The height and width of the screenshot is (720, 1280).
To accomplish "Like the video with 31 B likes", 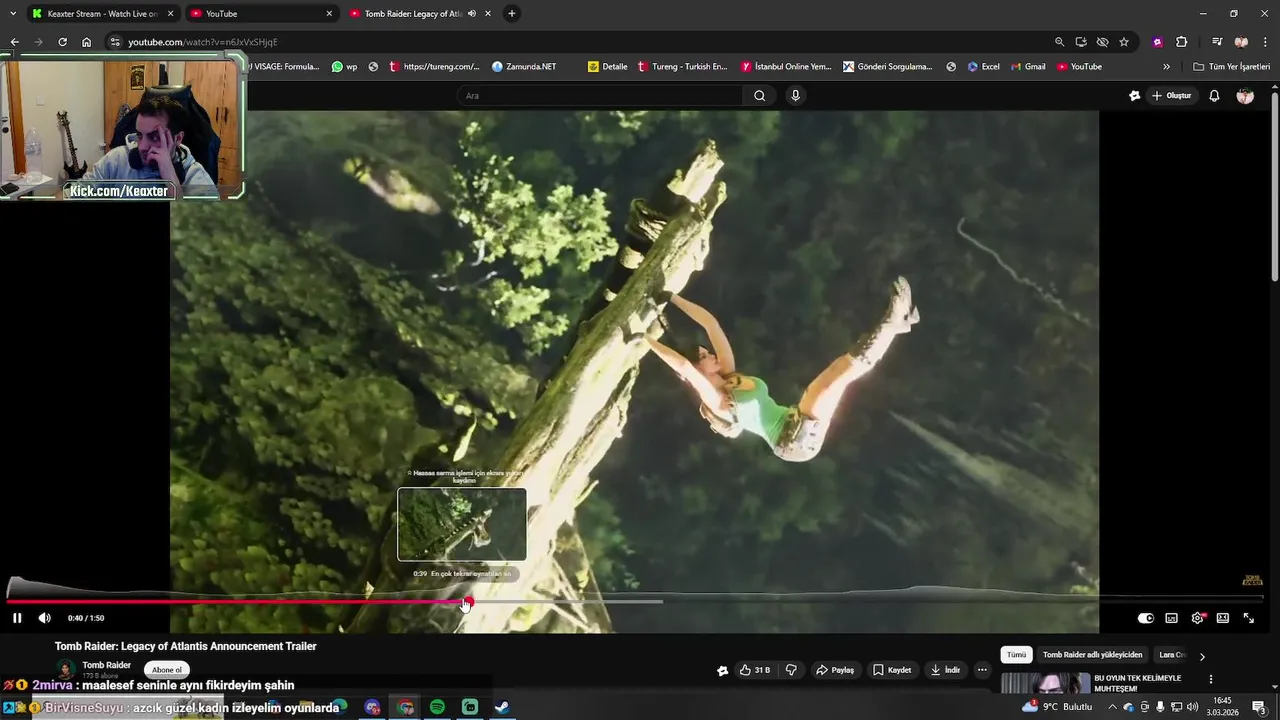I will [x=754, y=670].
